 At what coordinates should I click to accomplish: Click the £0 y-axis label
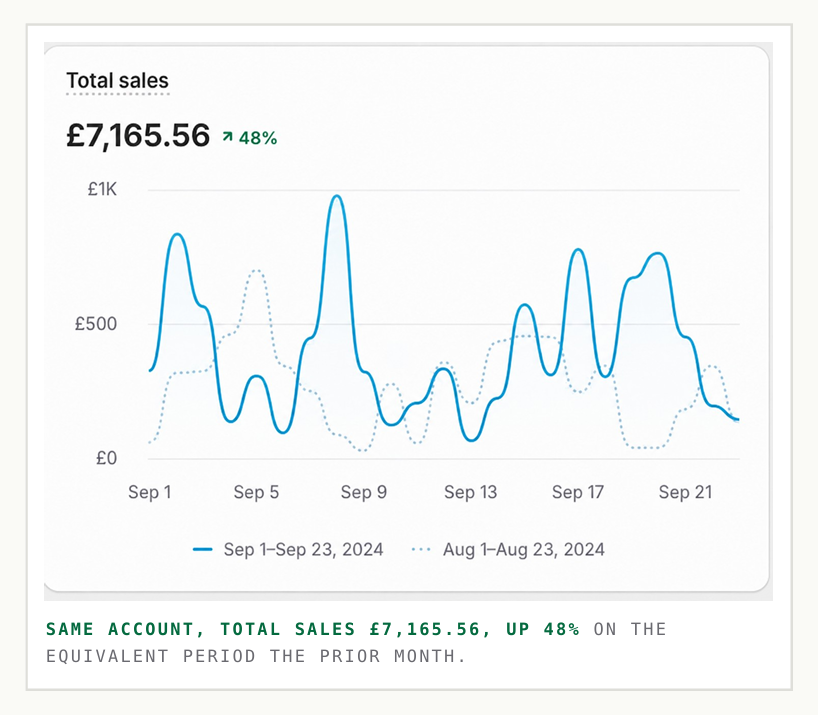point(106,458)
